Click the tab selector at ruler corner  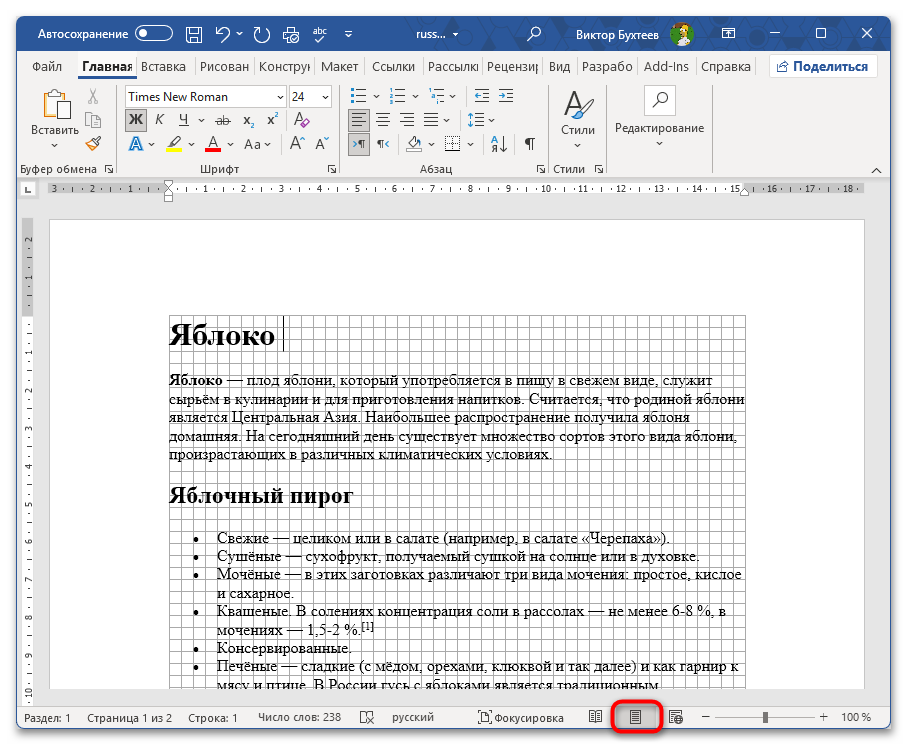(28, 189)
